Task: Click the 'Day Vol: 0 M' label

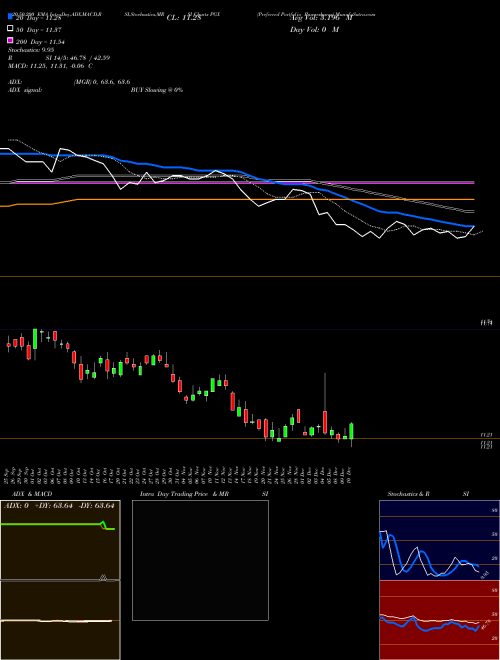Action: coord(314,29)
